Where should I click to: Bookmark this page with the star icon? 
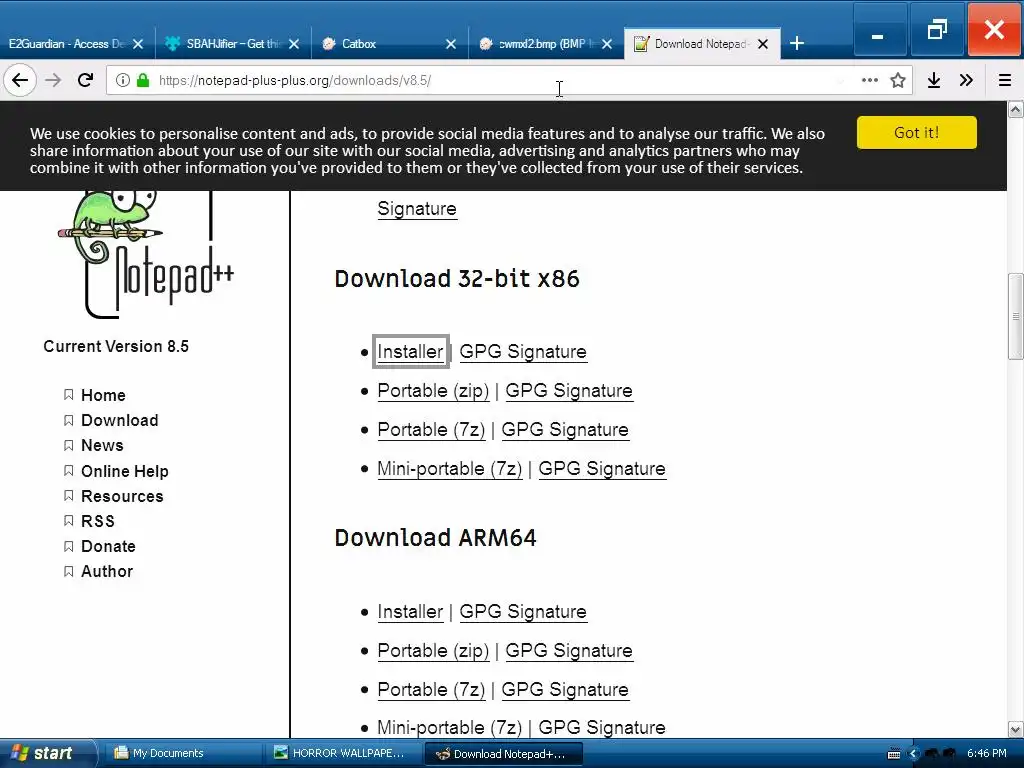898,80
